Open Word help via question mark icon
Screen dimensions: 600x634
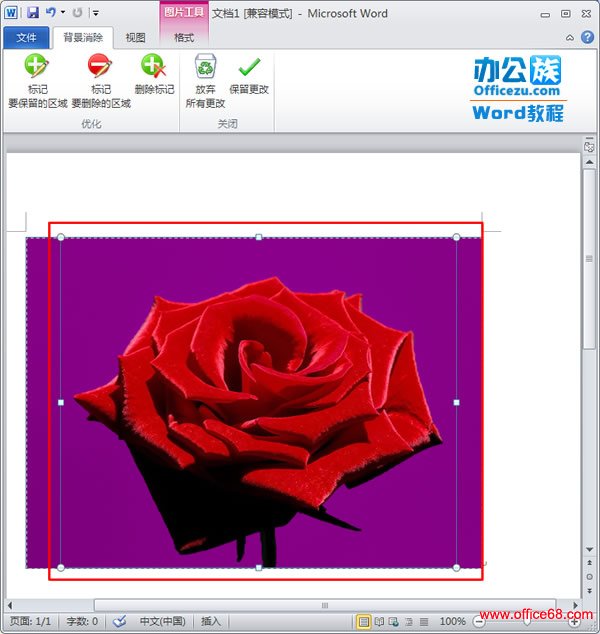[x=587, y=37]
